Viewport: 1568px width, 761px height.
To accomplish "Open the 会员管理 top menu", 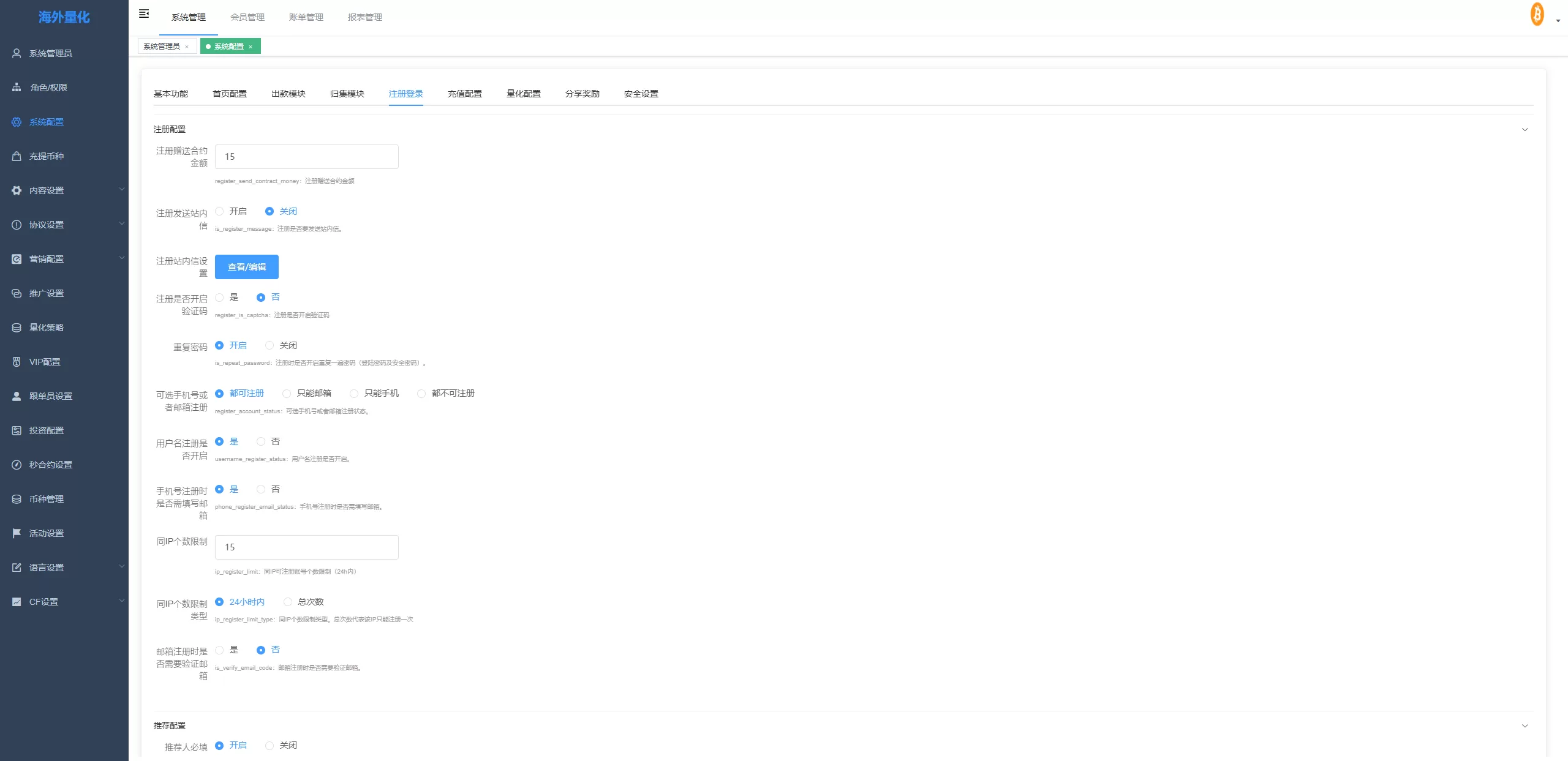I will click(247, 17).
